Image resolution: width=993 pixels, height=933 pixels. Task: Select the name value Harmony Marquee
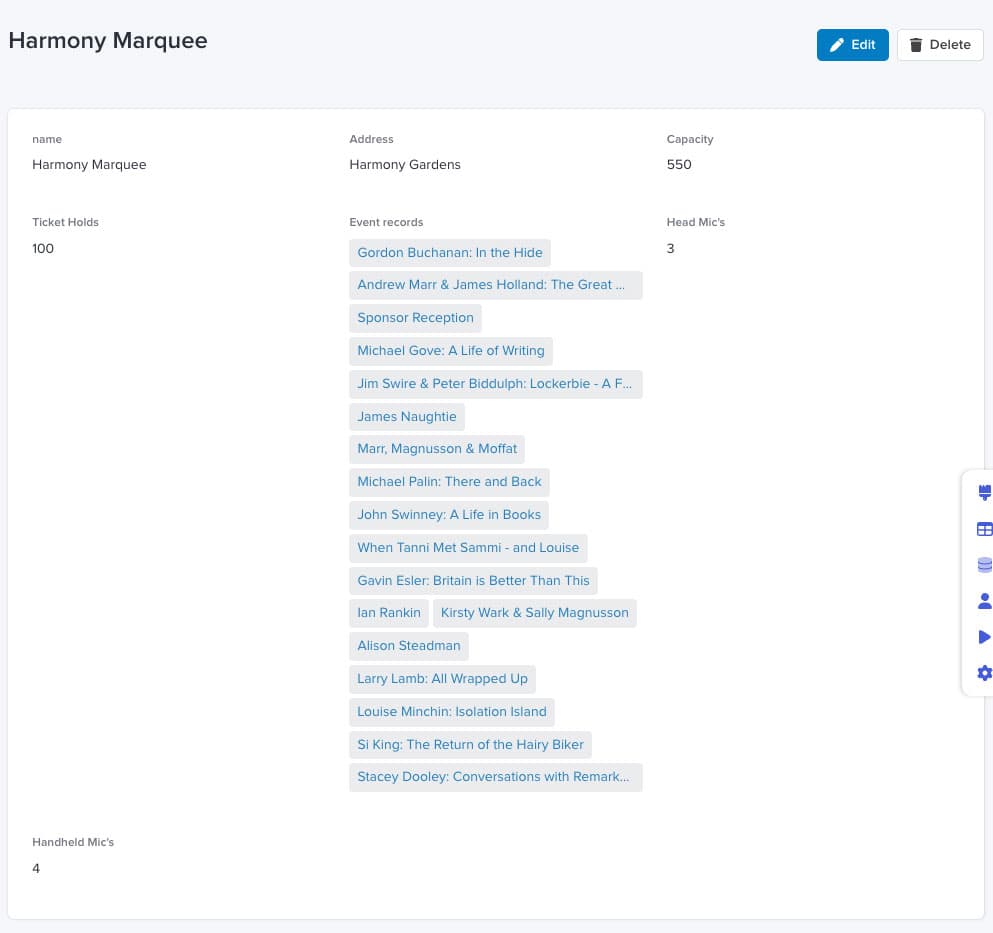click(x=89, y=165)
